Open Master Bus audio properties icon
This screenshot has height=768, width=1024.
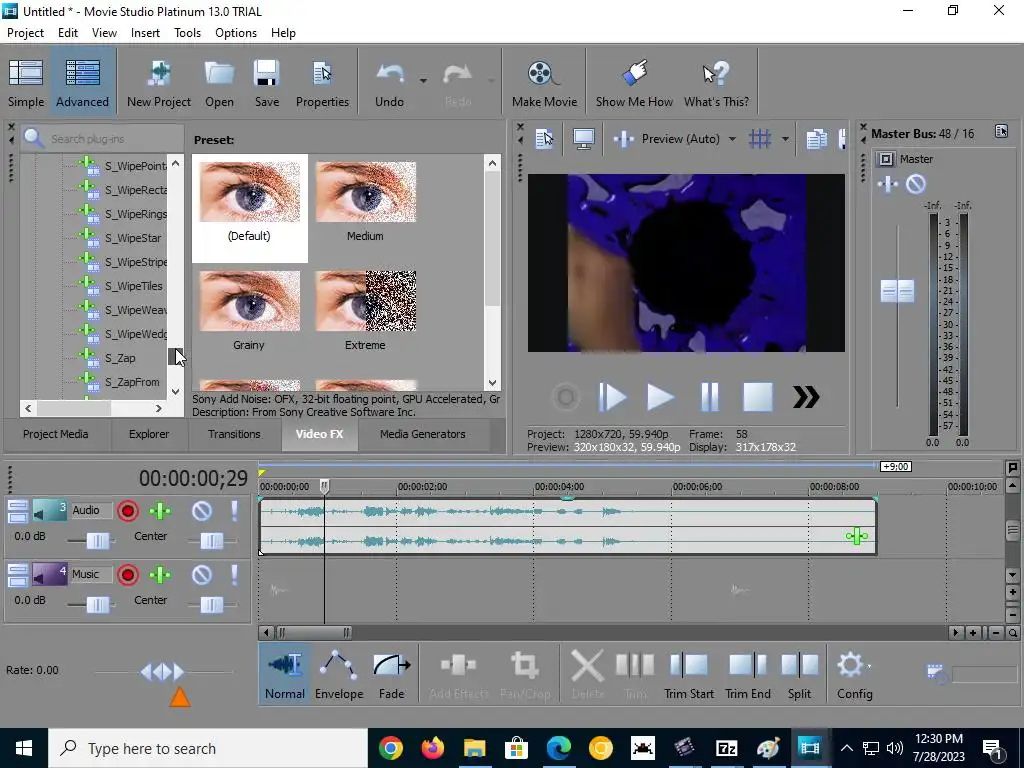point(1001,131)
